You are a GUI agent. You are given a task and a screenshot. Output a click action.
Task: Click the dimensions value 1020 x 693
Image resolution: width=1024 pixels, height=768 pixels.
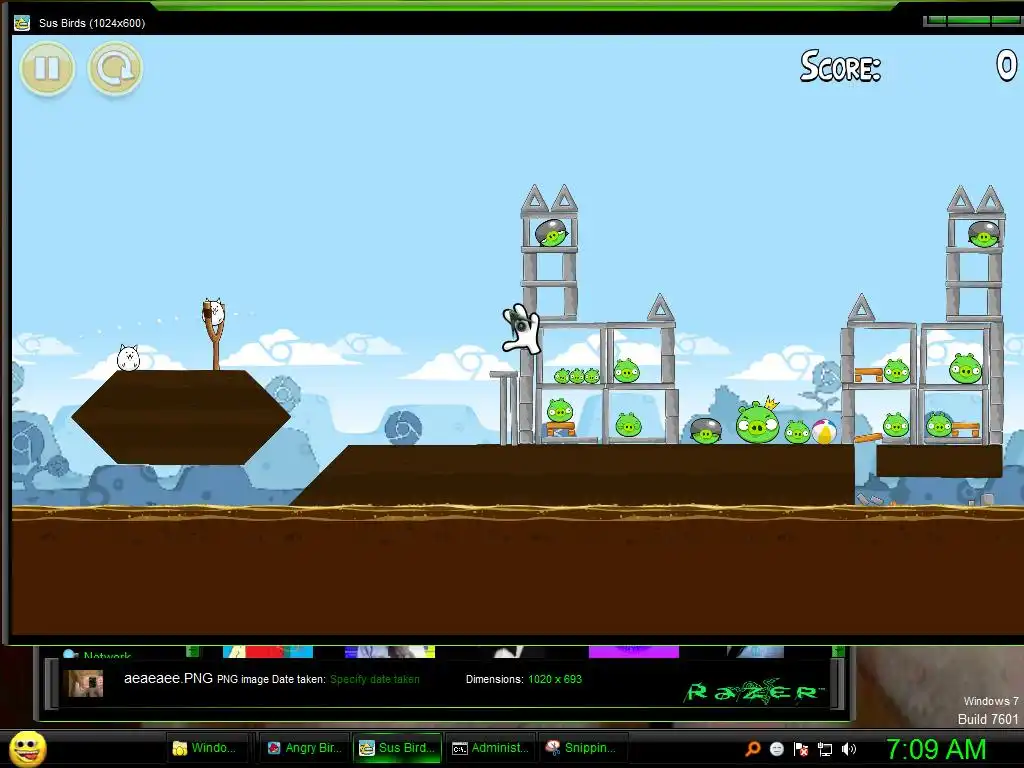click(555, 679)
